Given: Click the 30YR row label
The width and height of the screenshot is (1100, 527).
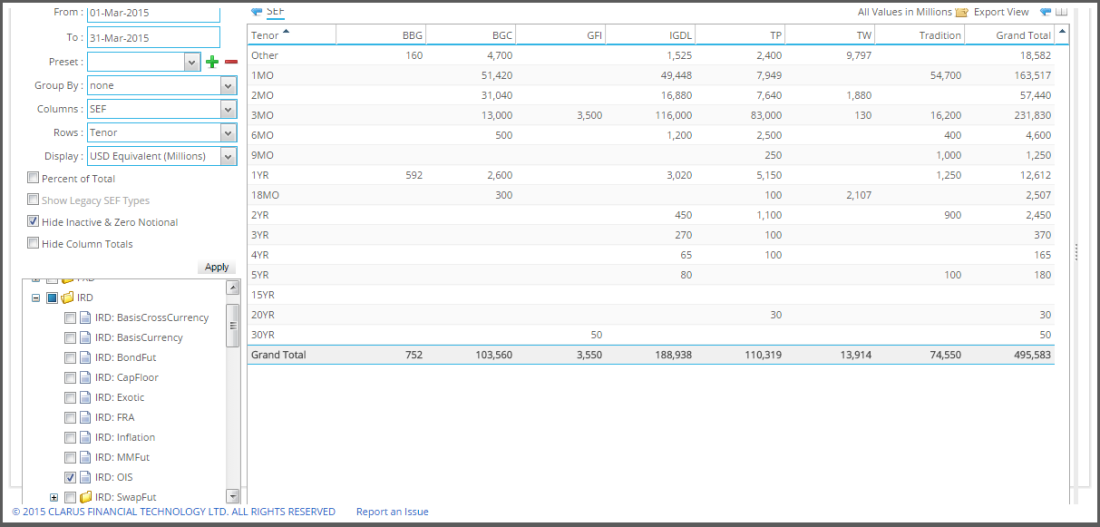Looking at the screenshot, I should pyautogui.click(x=263, y=335).
